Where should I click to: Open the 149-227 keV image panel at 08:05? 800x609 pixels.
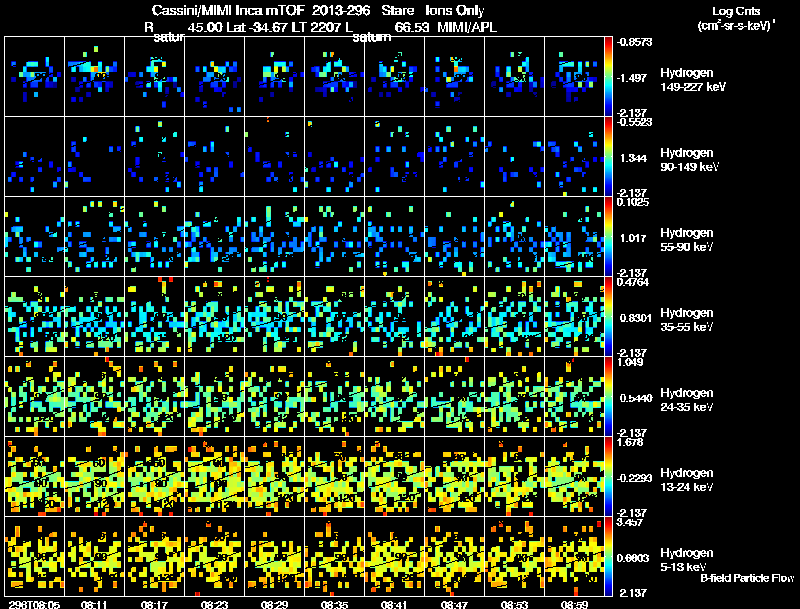pyautogui.click(x=34, y=77)
